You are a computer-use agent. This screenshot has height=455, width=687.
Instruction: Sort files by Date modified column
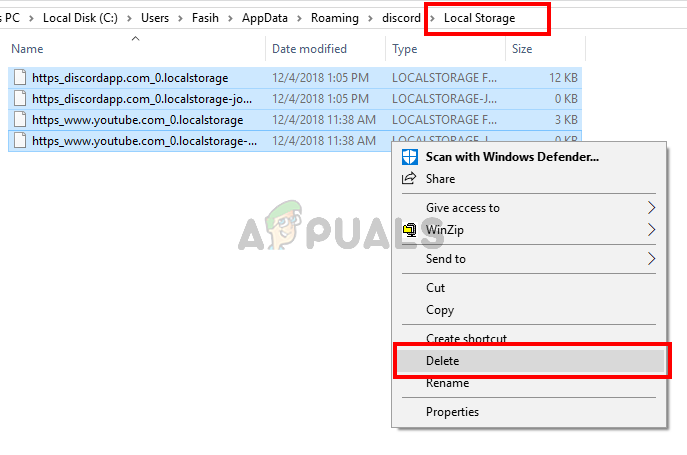coord(309,49)
